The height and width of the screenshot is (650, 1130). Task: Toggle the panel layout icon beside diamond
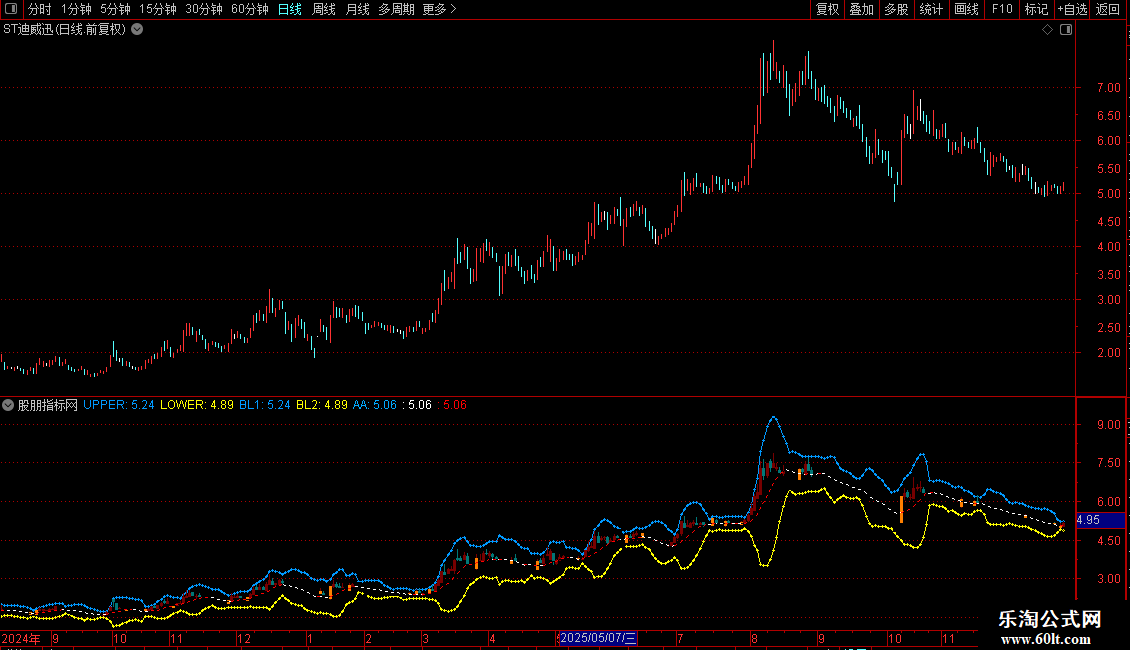(x=1066, y=30)
